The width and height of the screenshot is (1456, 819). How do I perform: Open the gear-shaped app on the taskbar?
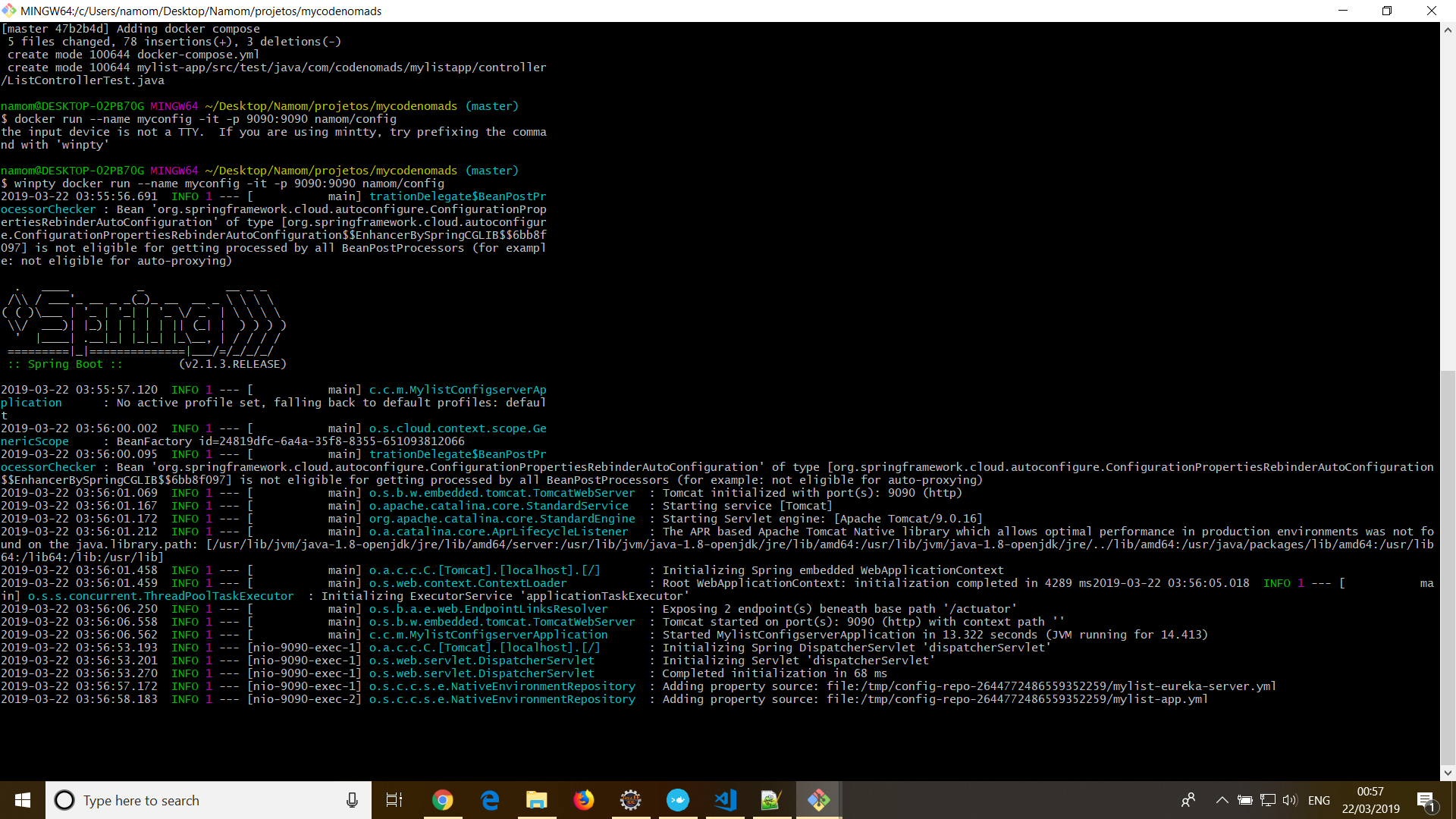click(631, 800)
